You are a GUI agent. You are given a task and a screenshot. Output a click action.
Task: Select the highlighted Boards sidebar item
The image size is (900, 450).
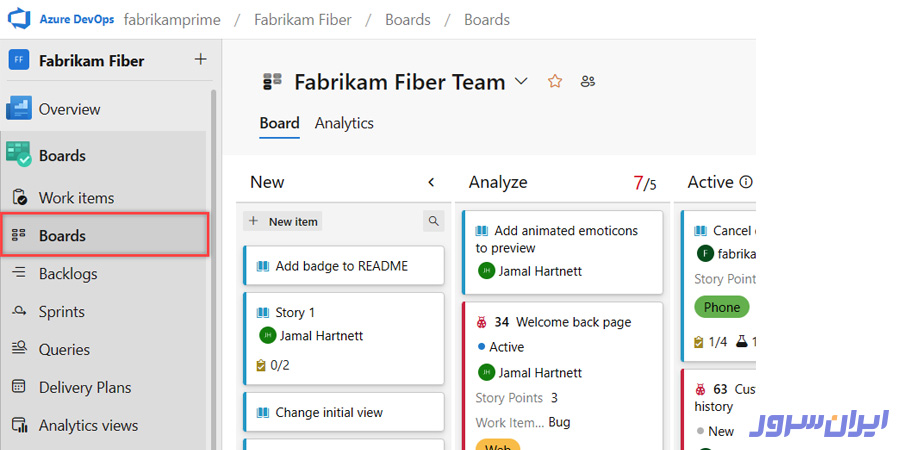[x=104, y=235]
